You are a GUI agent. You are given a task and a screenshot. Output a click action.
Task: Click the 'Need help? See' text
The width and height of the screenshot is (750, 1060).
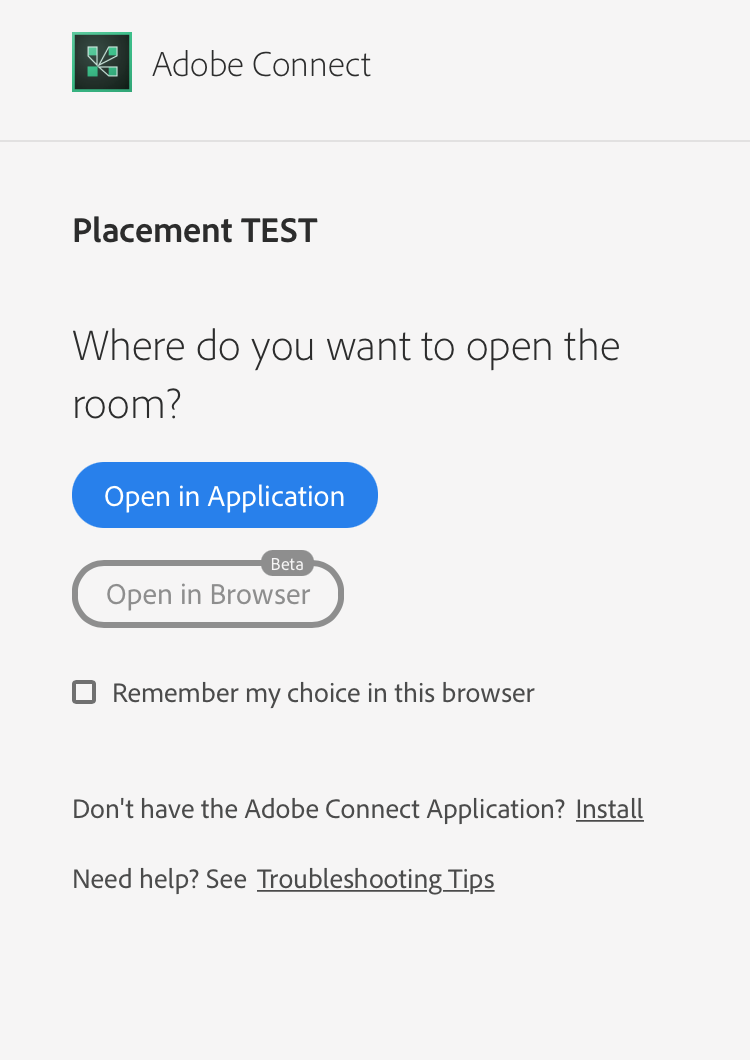(160, 880)
